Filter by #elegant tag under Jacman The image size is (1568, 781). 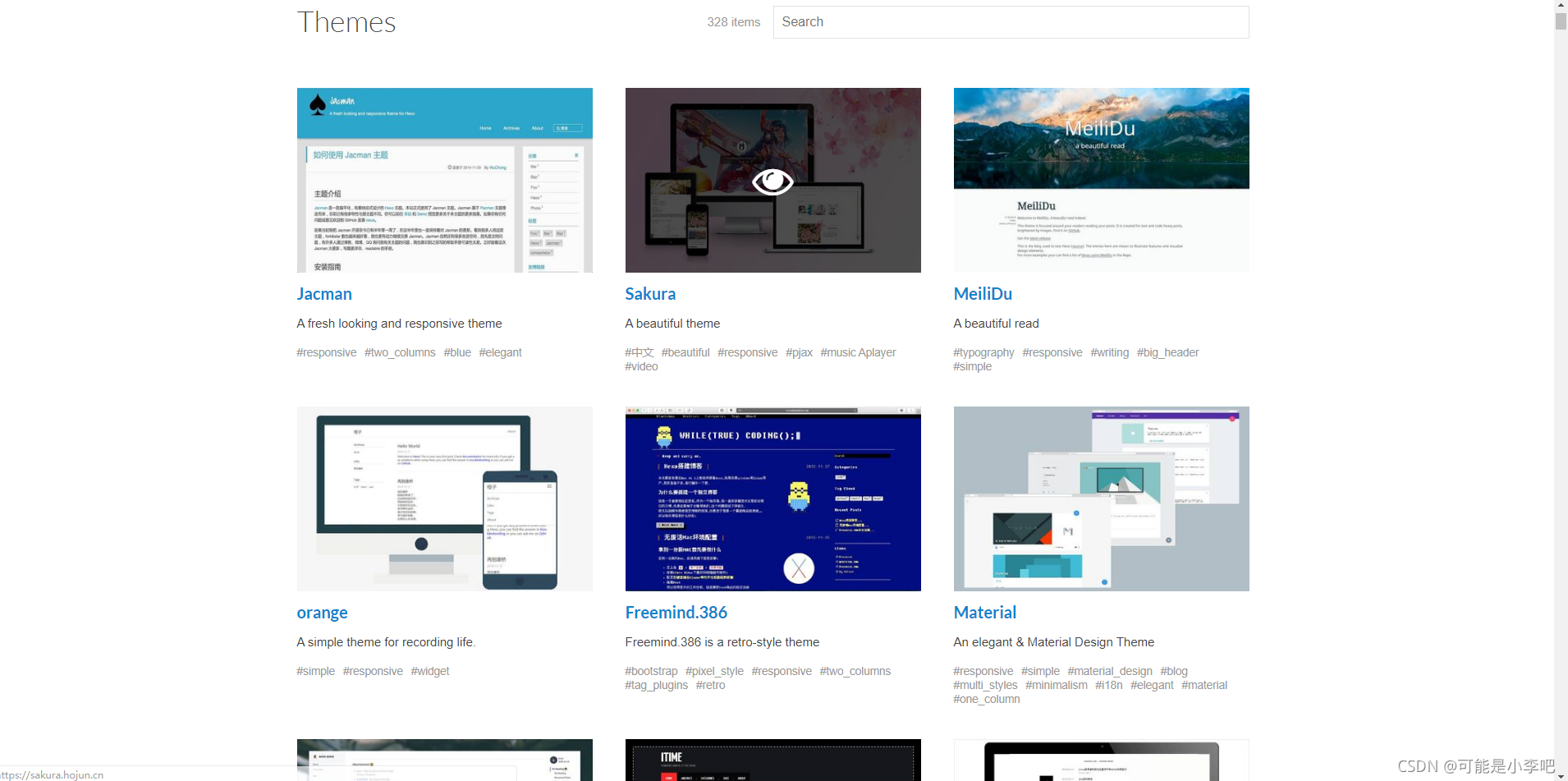(500, 352)
